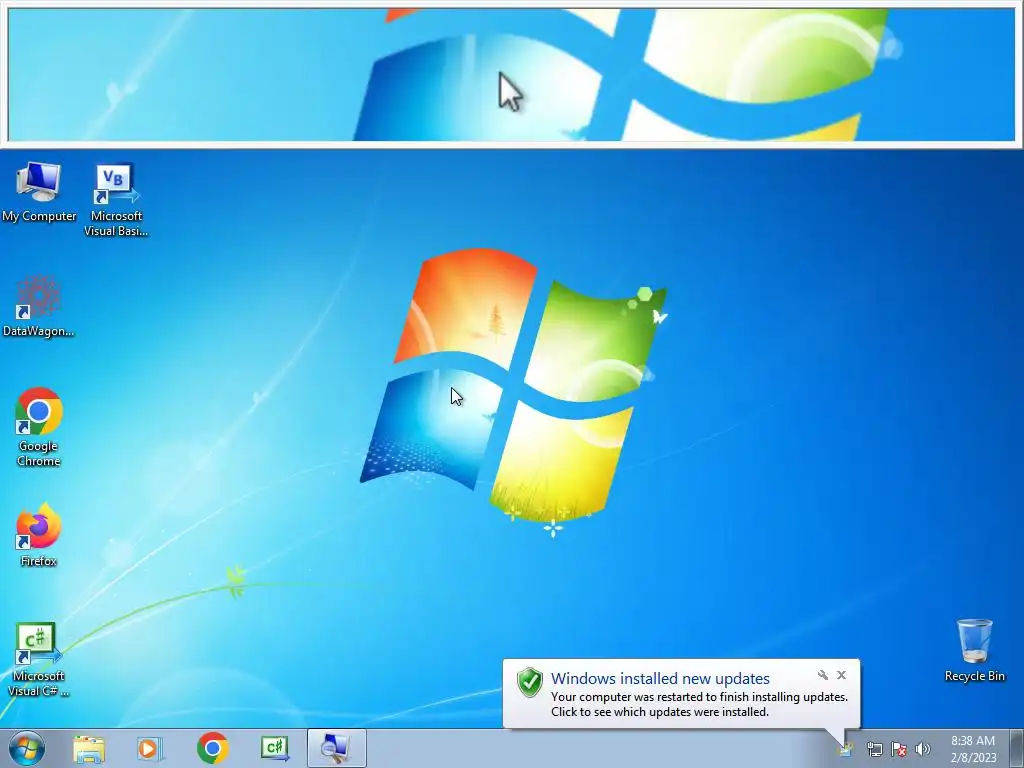
Task: Click the green shield in update balloon
Action: point(530,682)
